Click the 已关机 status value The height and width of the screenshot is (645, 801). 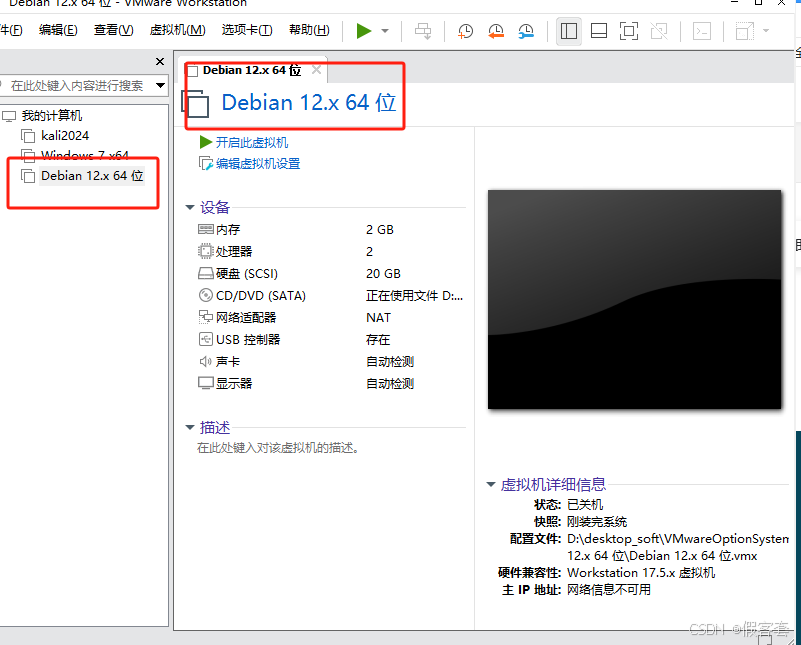coord(585,505)
